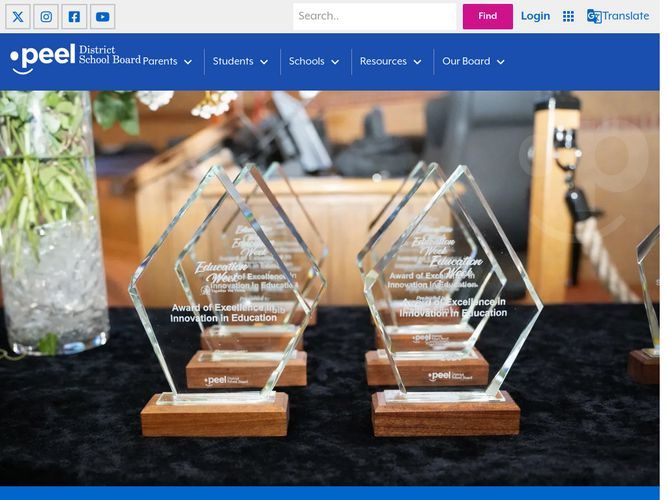668x500 pixels.
Task: Open the Instagram social icon
Action: pos(46,17)
